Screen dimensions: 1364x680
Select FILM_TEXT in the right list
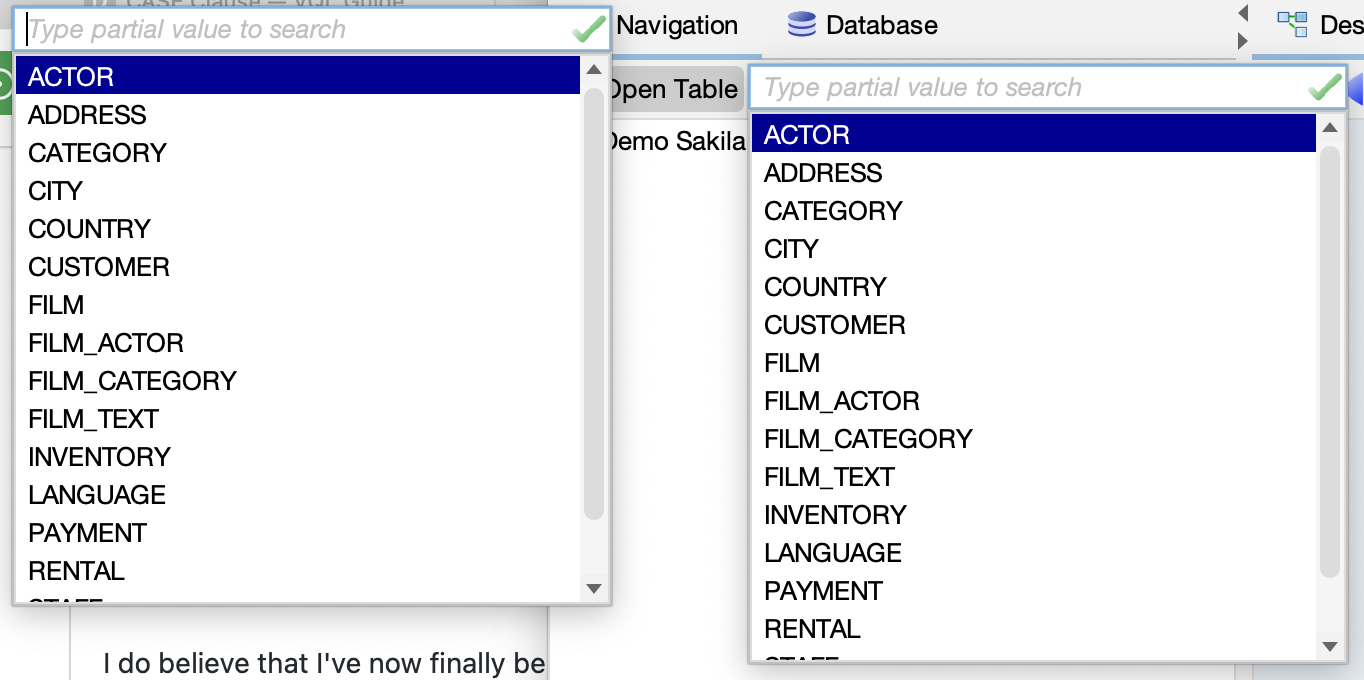(x=1034, y=476)
